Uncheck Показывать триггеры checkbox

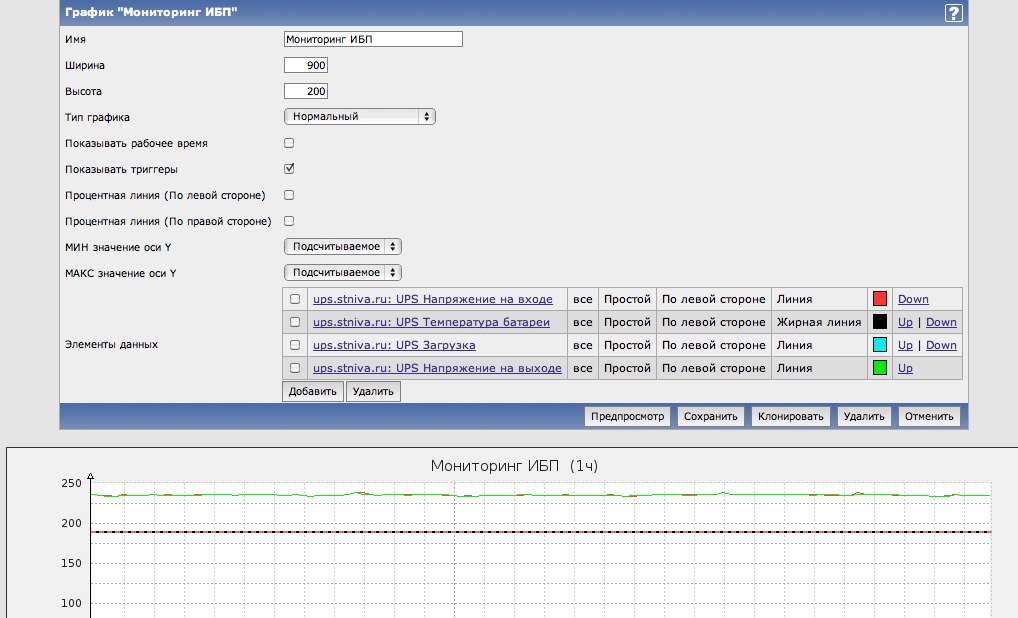[289, 169]
